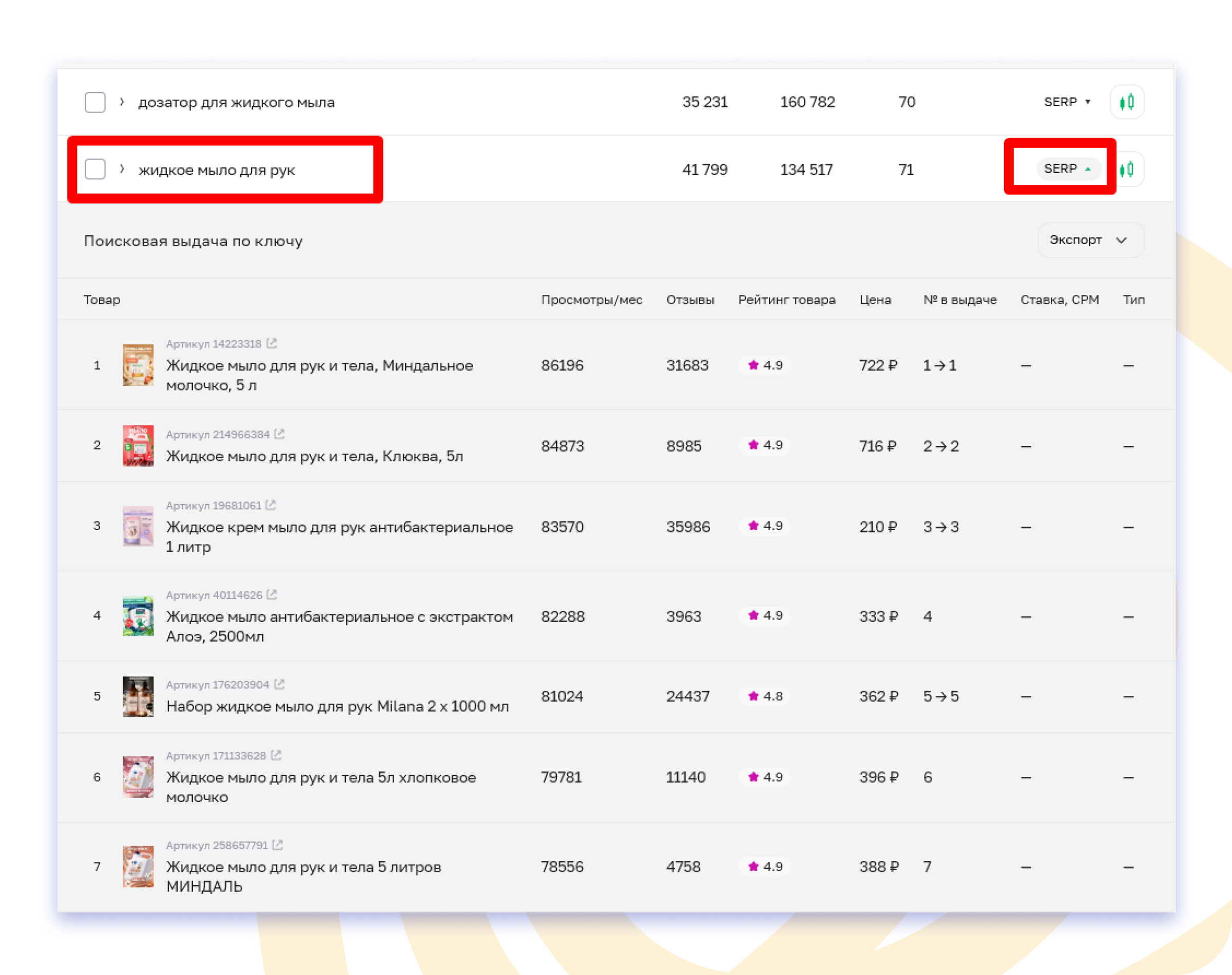Click thumbnail of Клюква 5л soap

[x=138, y=446]
